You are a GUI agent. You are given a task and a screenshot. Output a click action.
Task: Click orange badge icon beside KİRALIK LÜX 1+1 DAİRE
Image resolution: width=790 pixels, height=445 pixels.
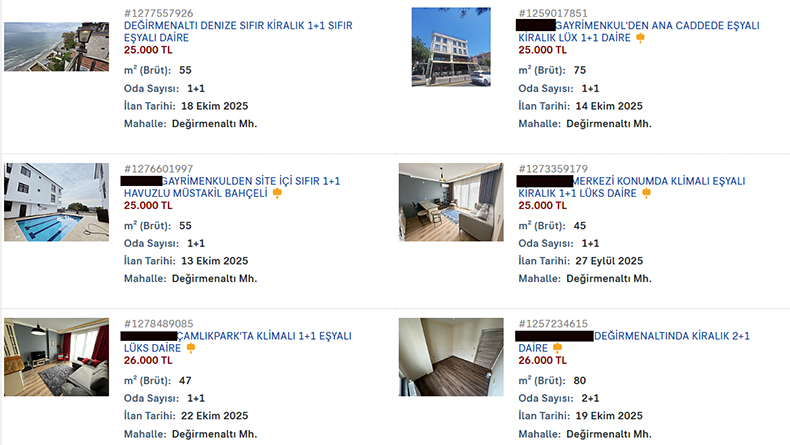click(640, 38)
